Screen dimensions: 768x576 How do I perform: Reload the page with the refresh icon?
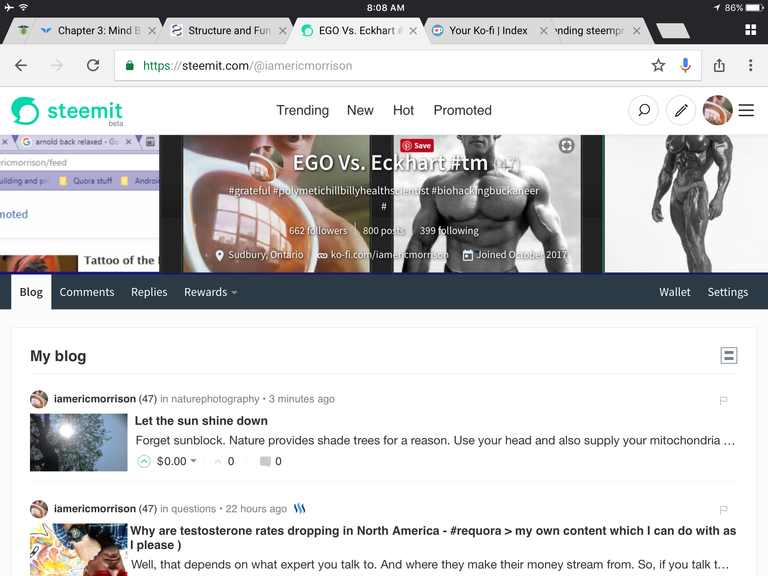[93, 66]
